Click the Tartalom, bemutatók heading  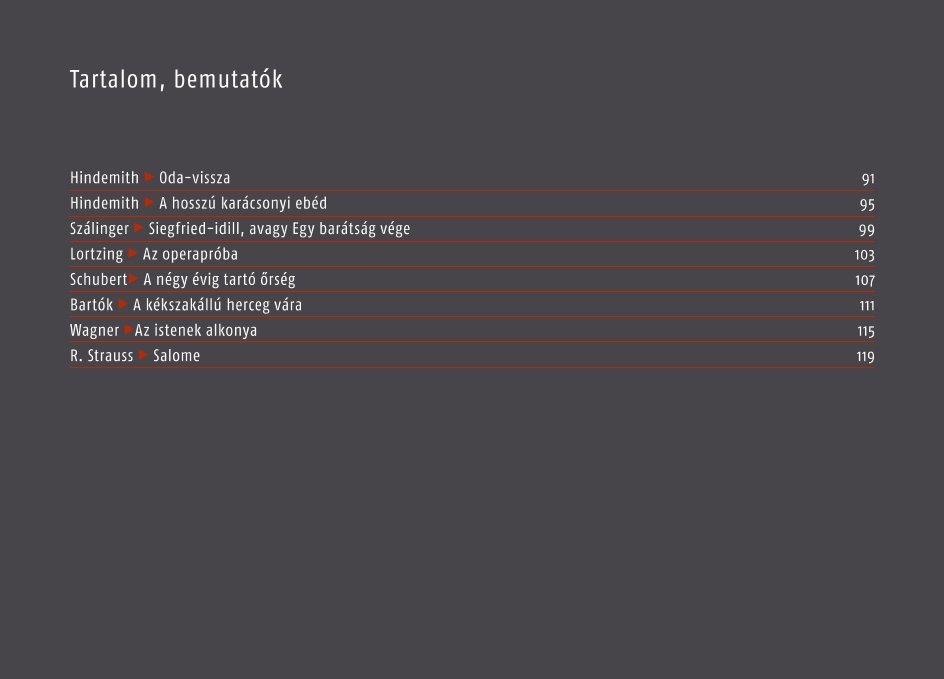pos(176,79)
